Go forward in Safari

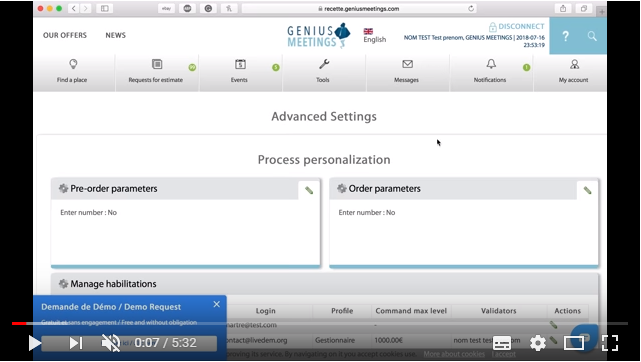85,8
